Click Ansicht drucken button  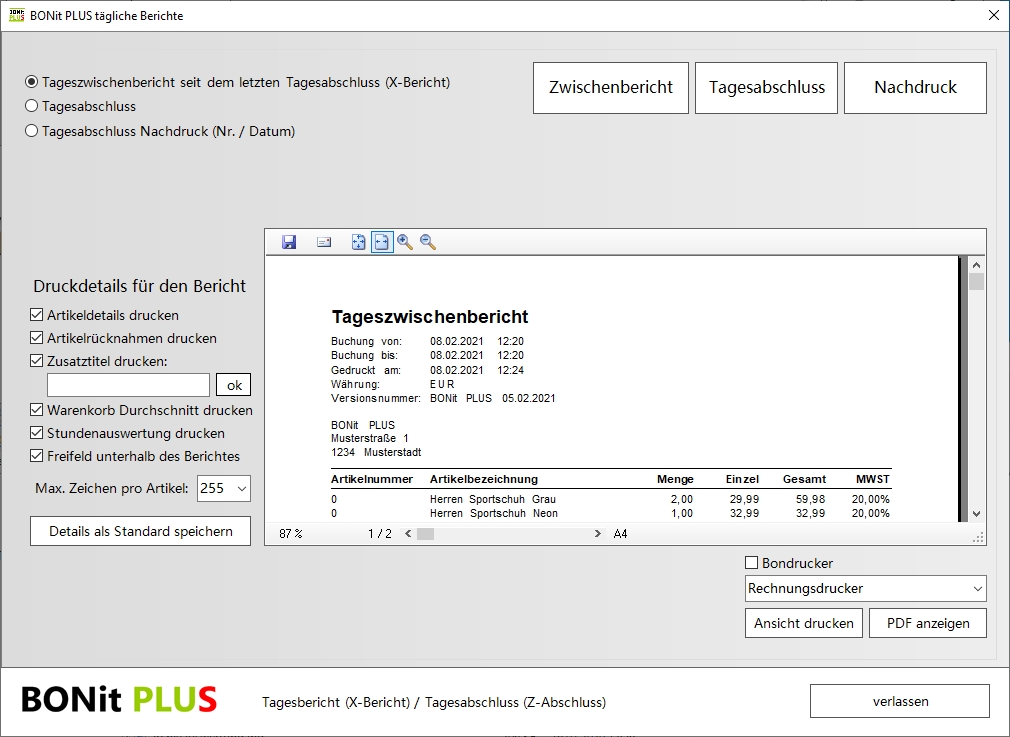804,624
